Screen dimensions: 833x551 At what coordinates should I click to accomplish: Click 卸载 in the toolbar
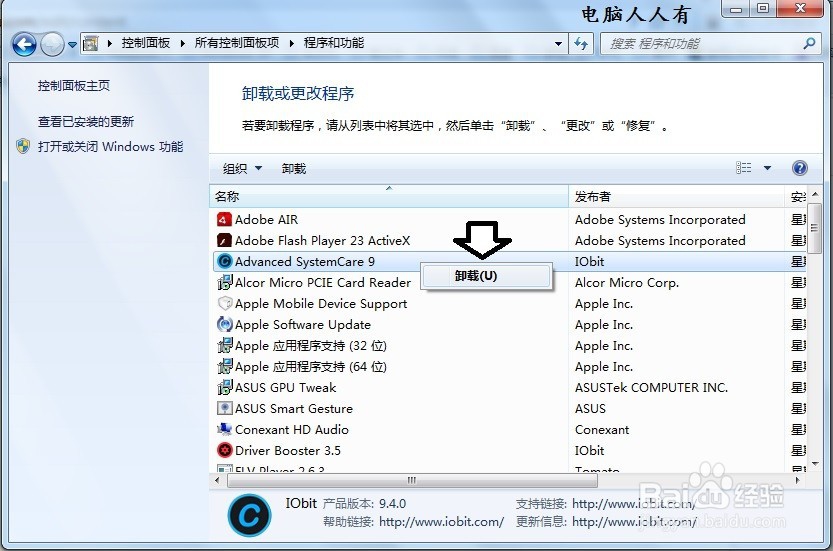click(294, 168)
